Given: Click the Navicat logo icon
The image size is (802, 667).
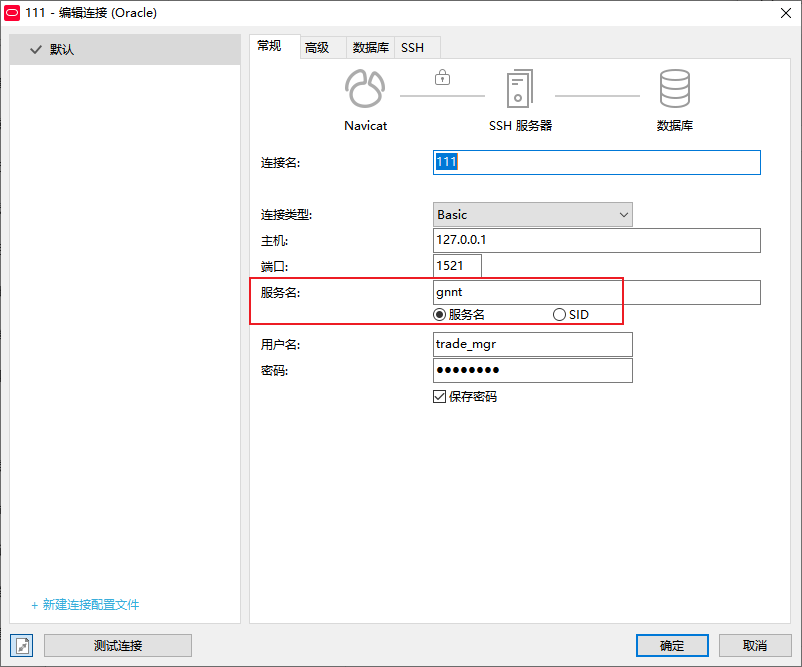Looking at the screenshot, I should tap(365, 88).
